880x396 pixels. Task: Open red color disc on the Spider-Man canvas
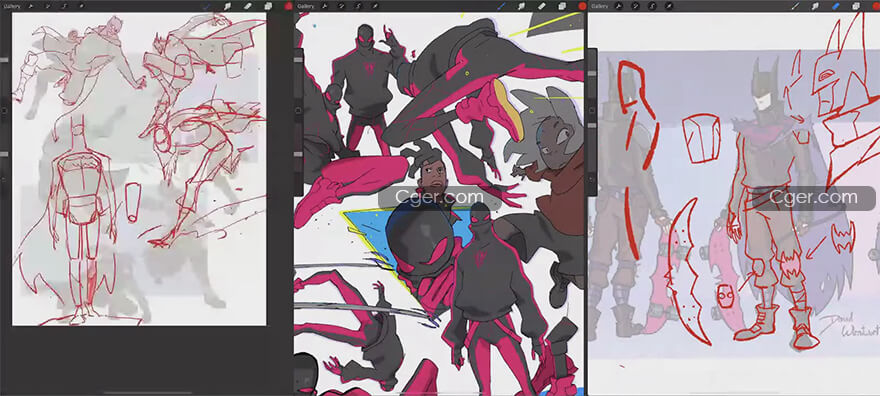coord(582,6)
